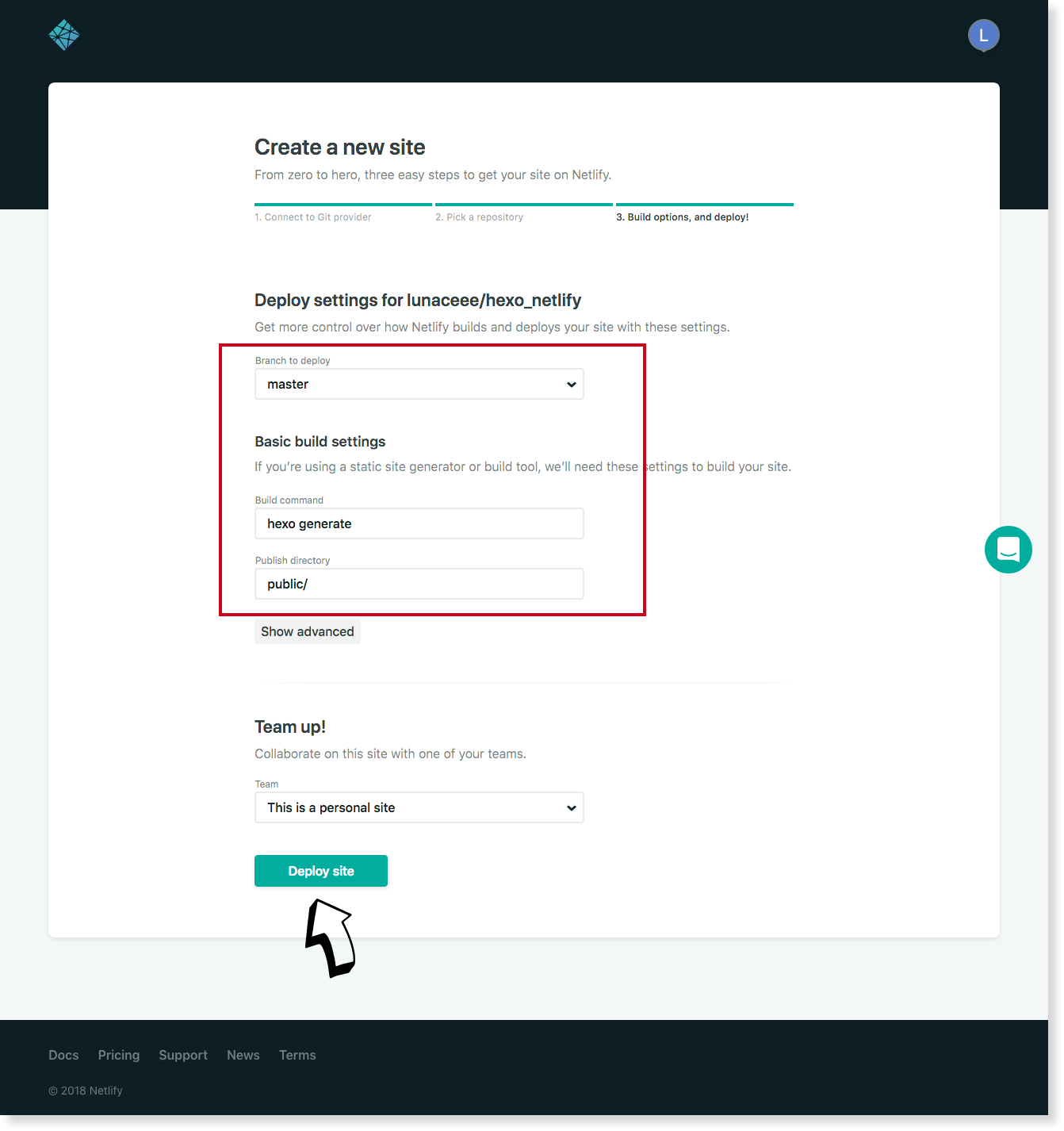This screenshot has width=1064, height=1131.
Task: Click the Build command field with hexo generate
Action: click(x=419, y=523)
